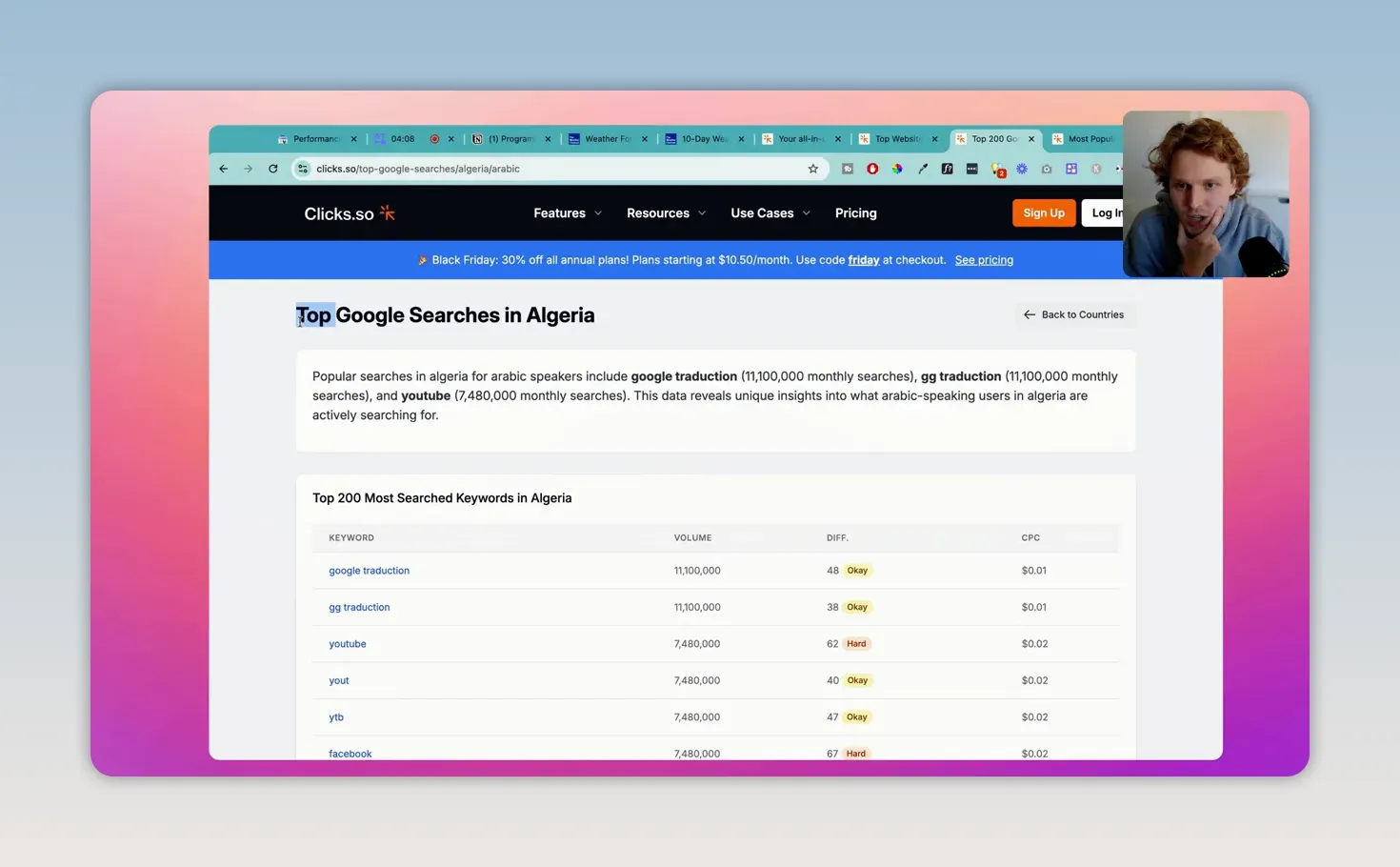Screen dimensions: 1400x867
Task: Click the Clicks.so logo
Action: tap(350, 213)
